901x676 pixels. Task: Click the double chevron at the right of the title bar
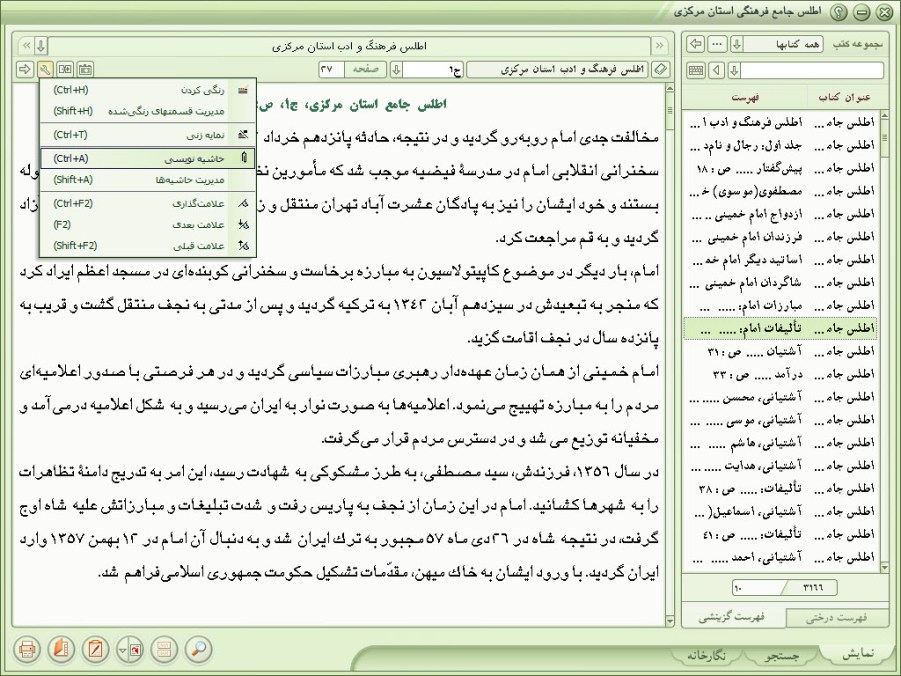point(659,45)
